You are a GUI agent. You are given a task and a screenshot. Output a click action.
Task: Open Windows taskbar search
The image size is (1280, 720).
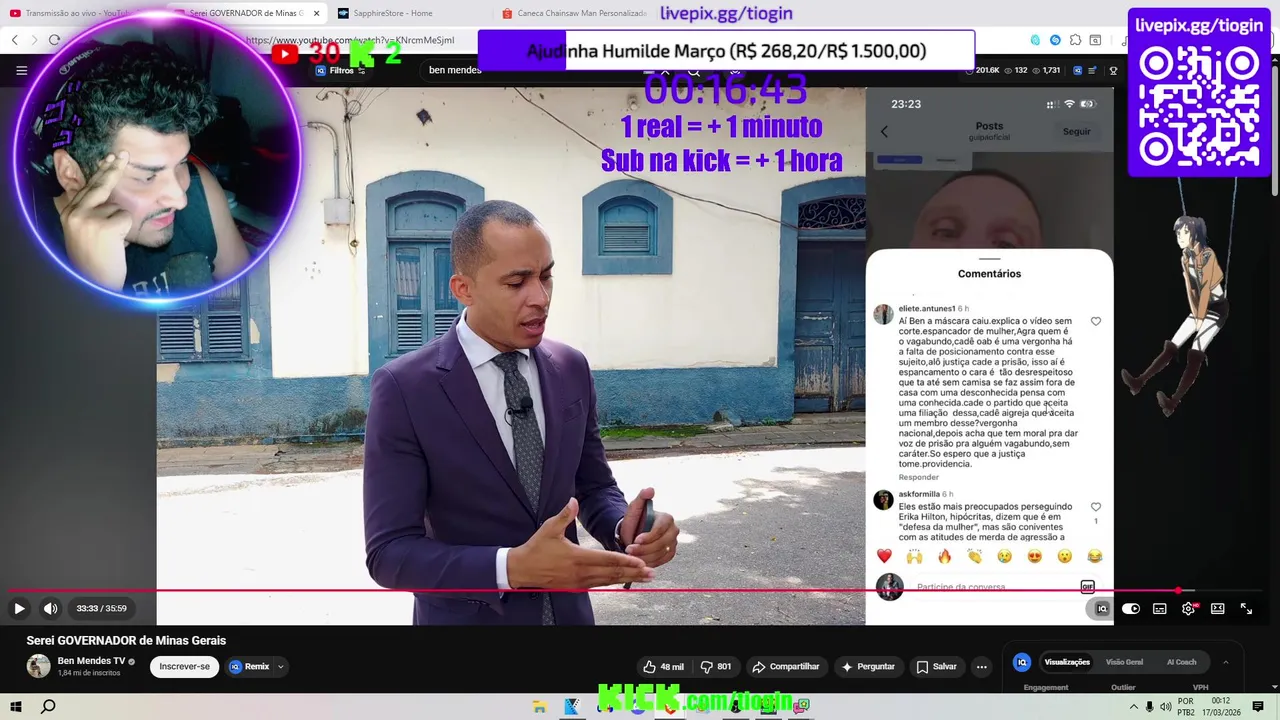[48, 707]
